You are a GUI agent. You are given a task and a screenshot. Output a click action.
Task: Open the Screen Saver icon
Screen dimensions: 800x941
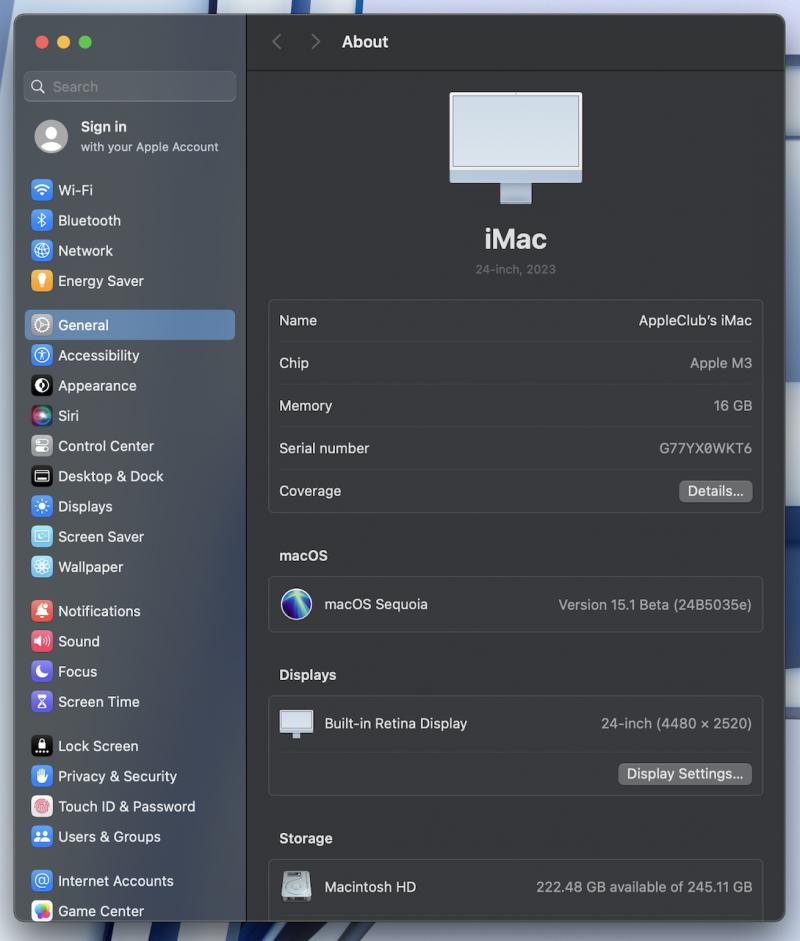click(x=42, y=537)
